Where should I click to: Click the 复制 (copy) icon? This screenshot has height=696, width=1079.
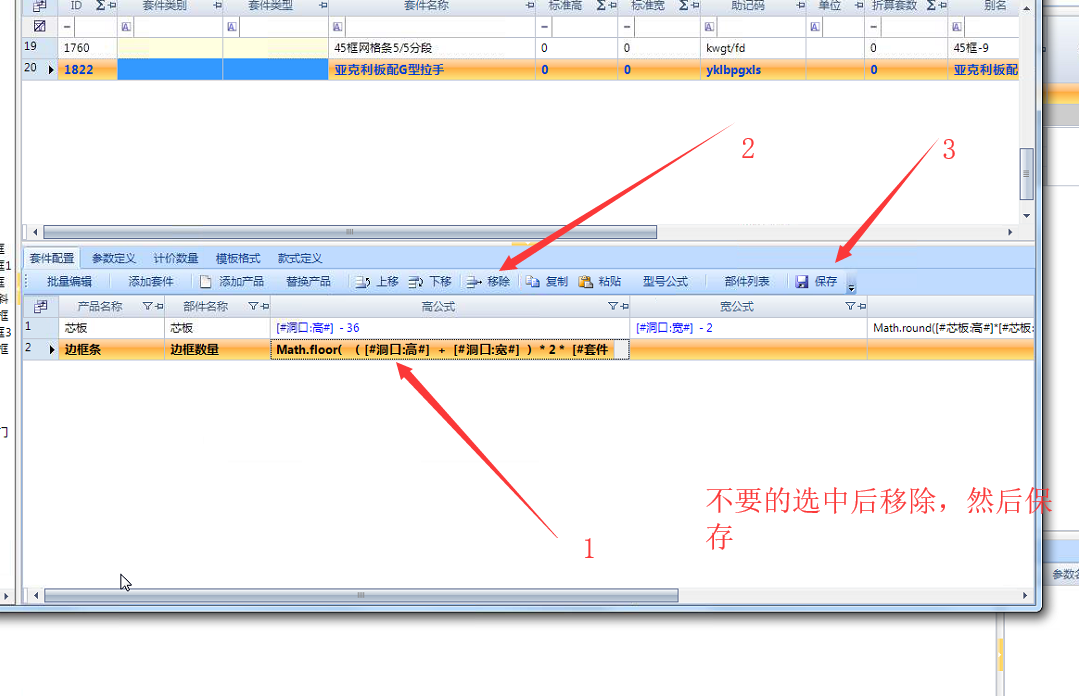click(x=533, y=282)
